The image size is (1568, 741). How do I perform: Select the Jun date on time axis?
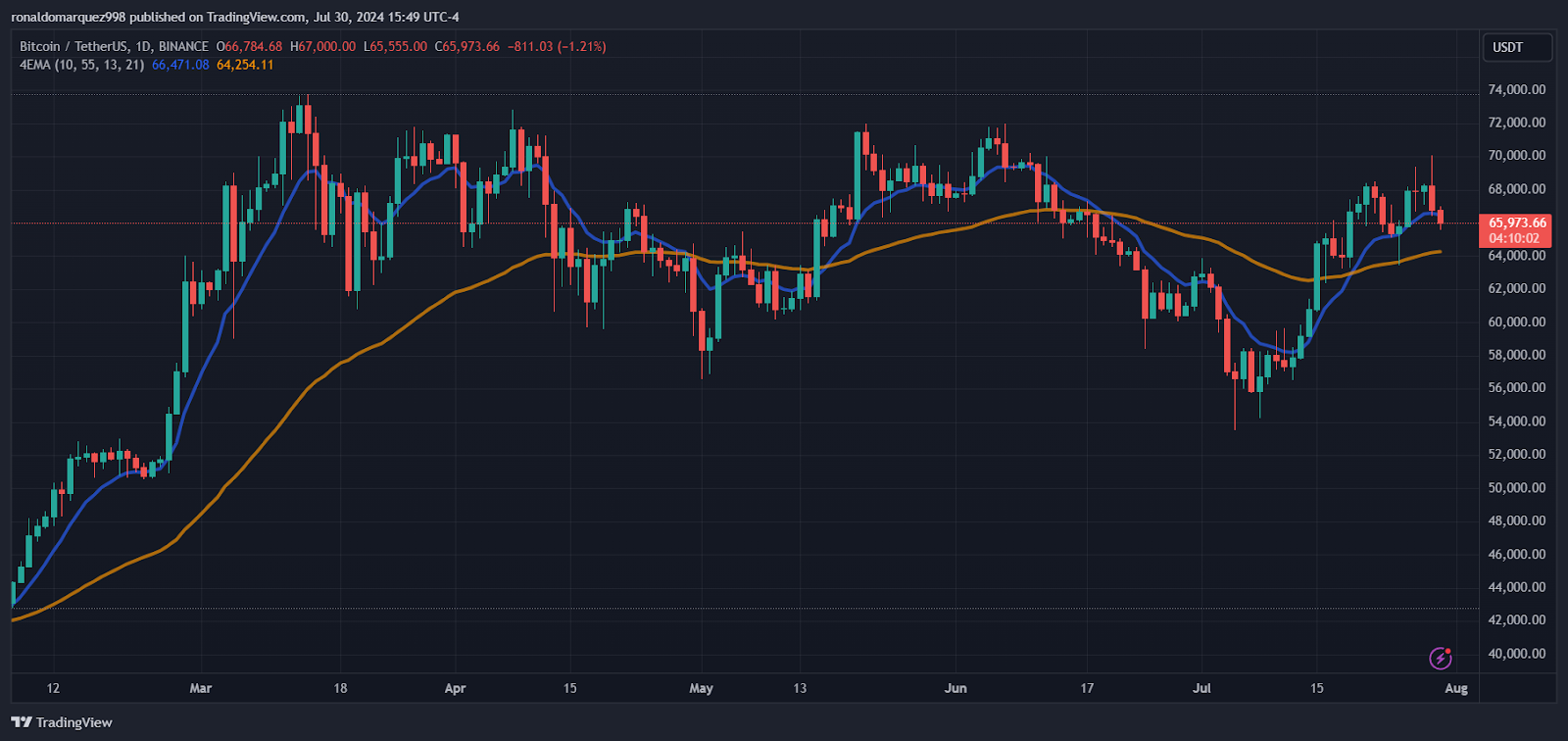click(955, 688)
